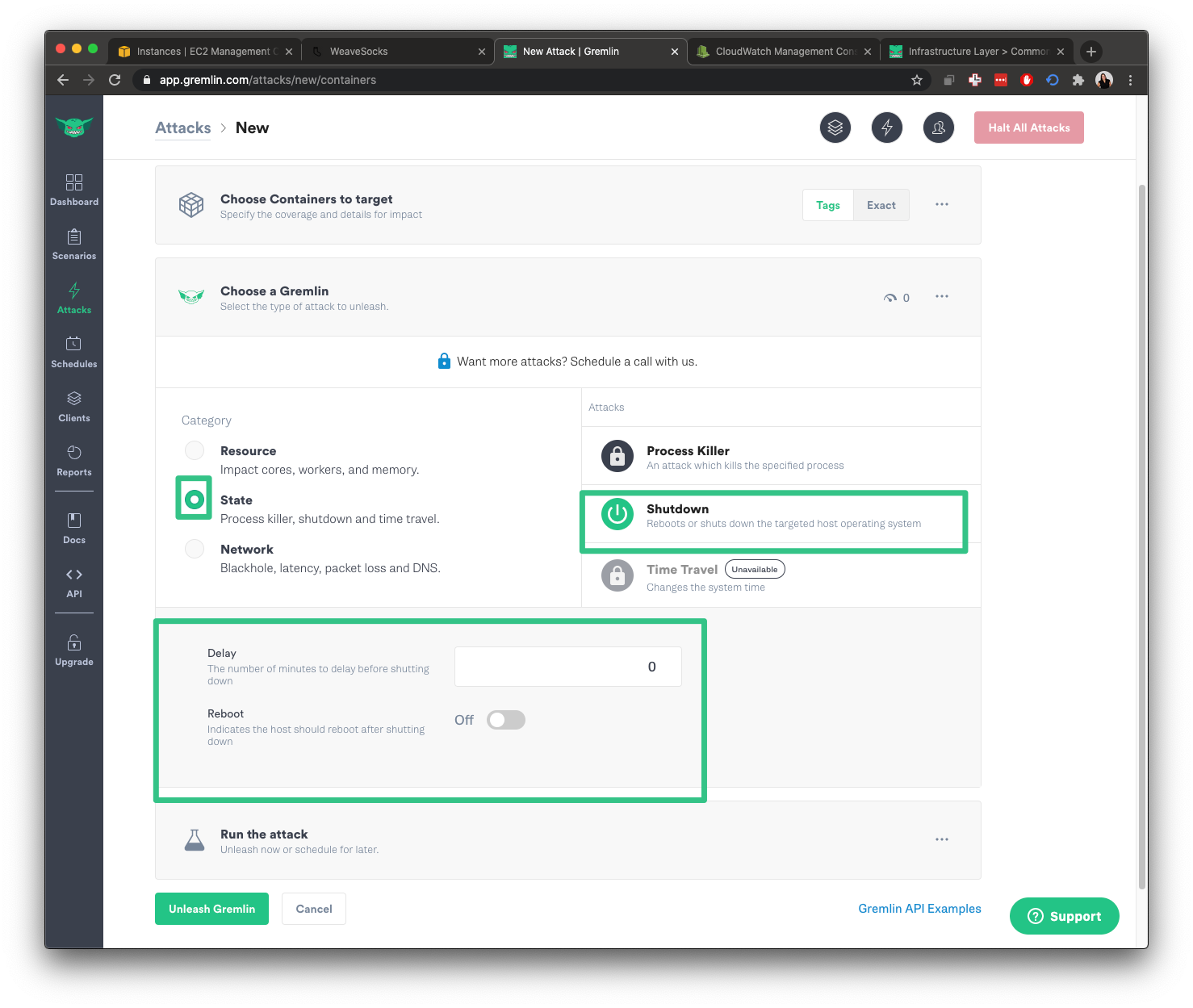Click the flask icon by Run the attack

(x=195, y=840)
